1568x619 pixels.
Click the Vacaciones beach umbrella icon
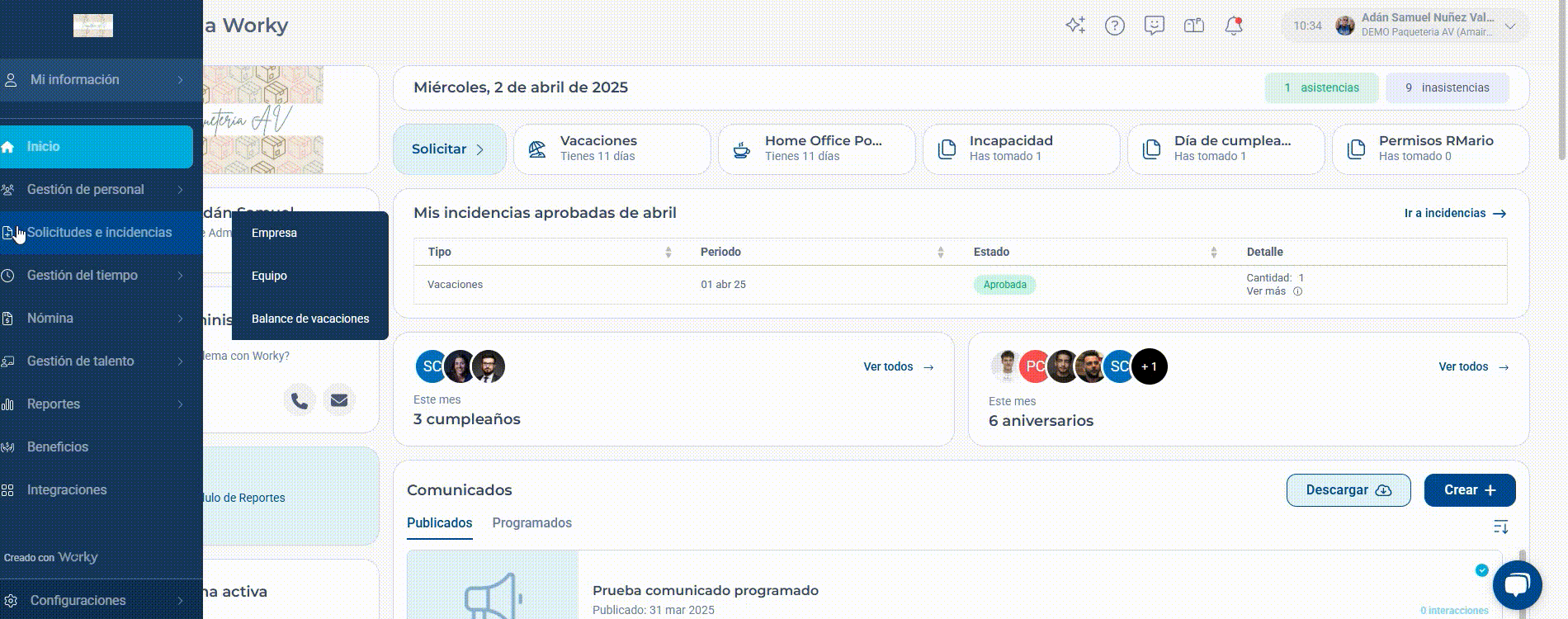pos(537,149)
